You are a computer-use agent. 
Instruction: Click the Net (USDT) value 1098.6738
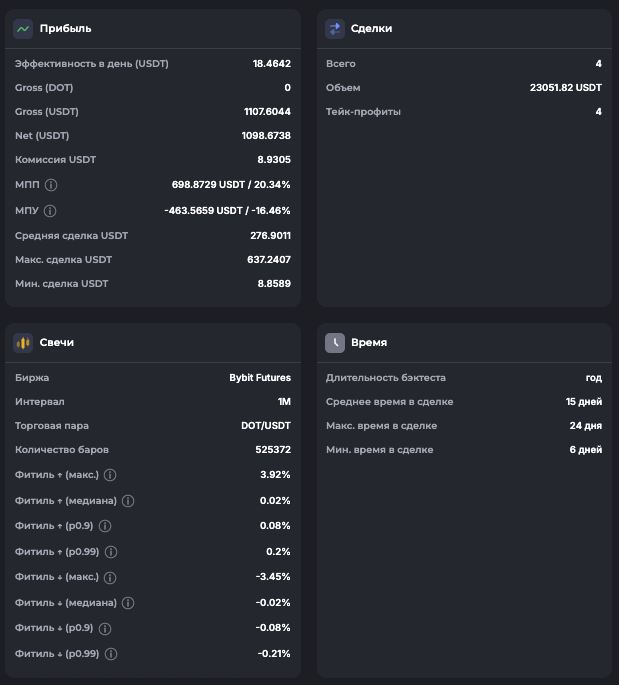pyautogui.click(x=266, y=136)
